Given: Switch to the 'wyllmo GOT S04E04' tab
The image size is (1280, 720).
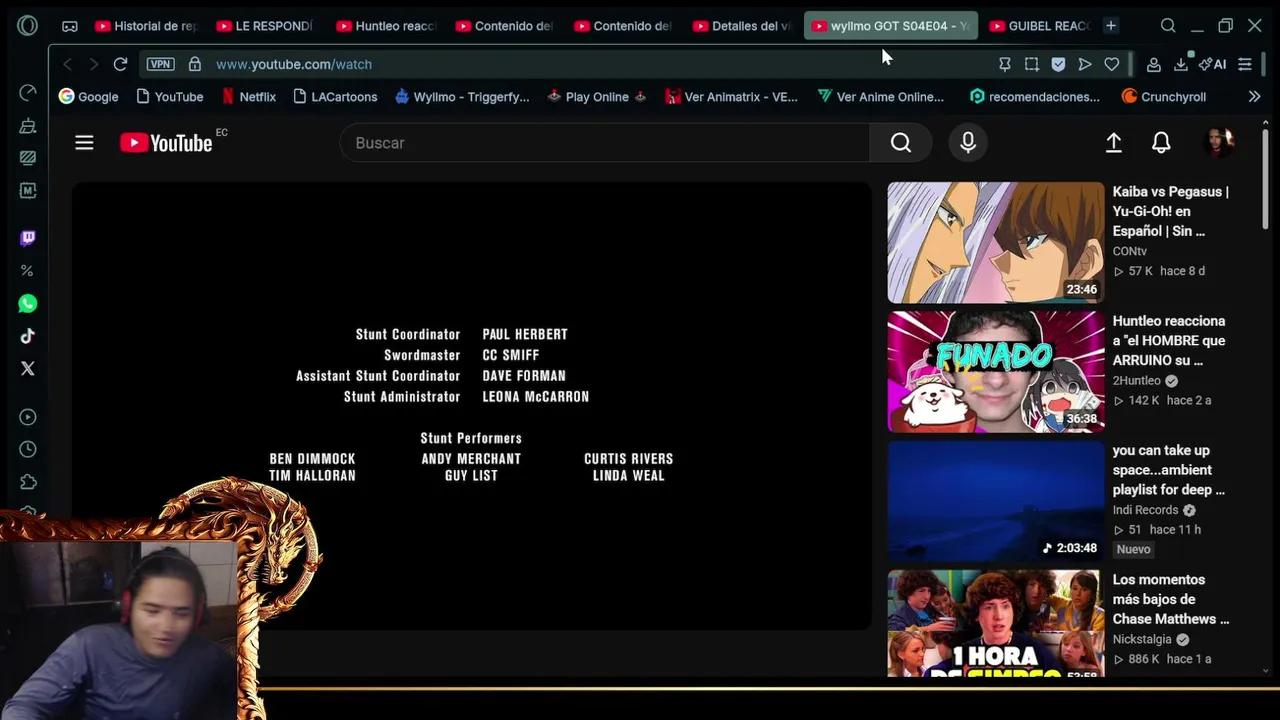Looking at the screenshot, I should click(890, 26).
